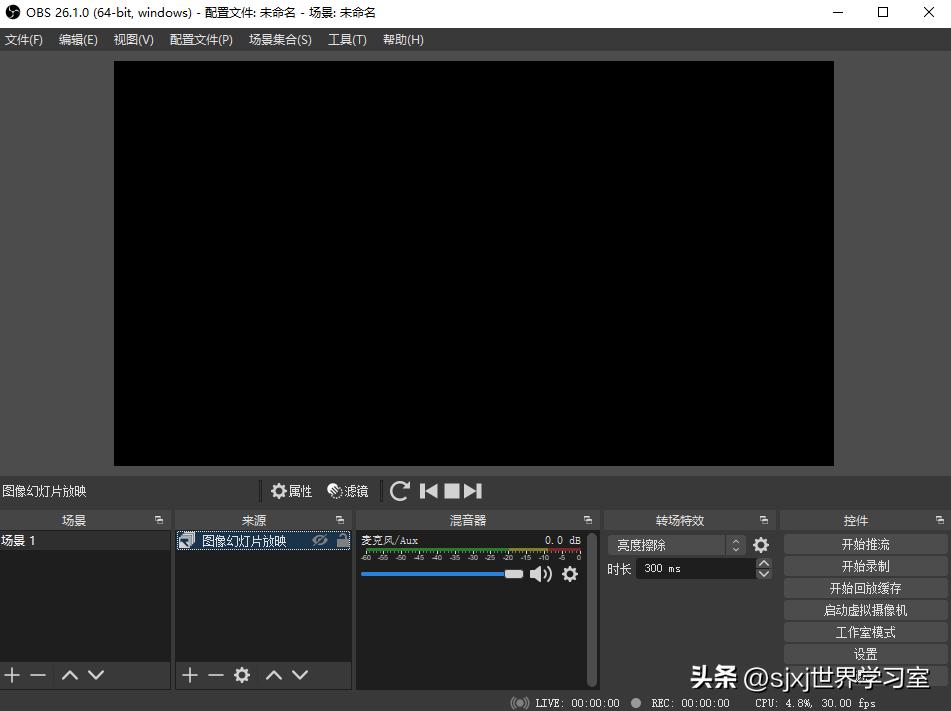The width and height of the screenshot is (951, 711).
Task: Toggle visibility of 图像幻灯片放映 source
Action: 320,539
